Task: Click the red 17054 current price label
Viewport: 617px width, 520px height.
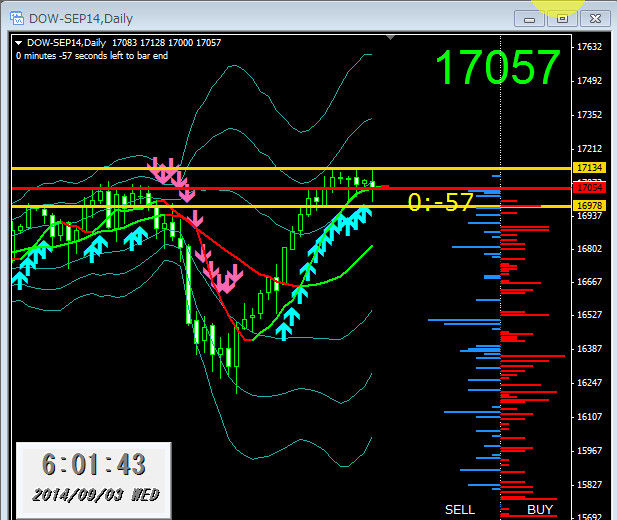Action: [x=589, y=188]
